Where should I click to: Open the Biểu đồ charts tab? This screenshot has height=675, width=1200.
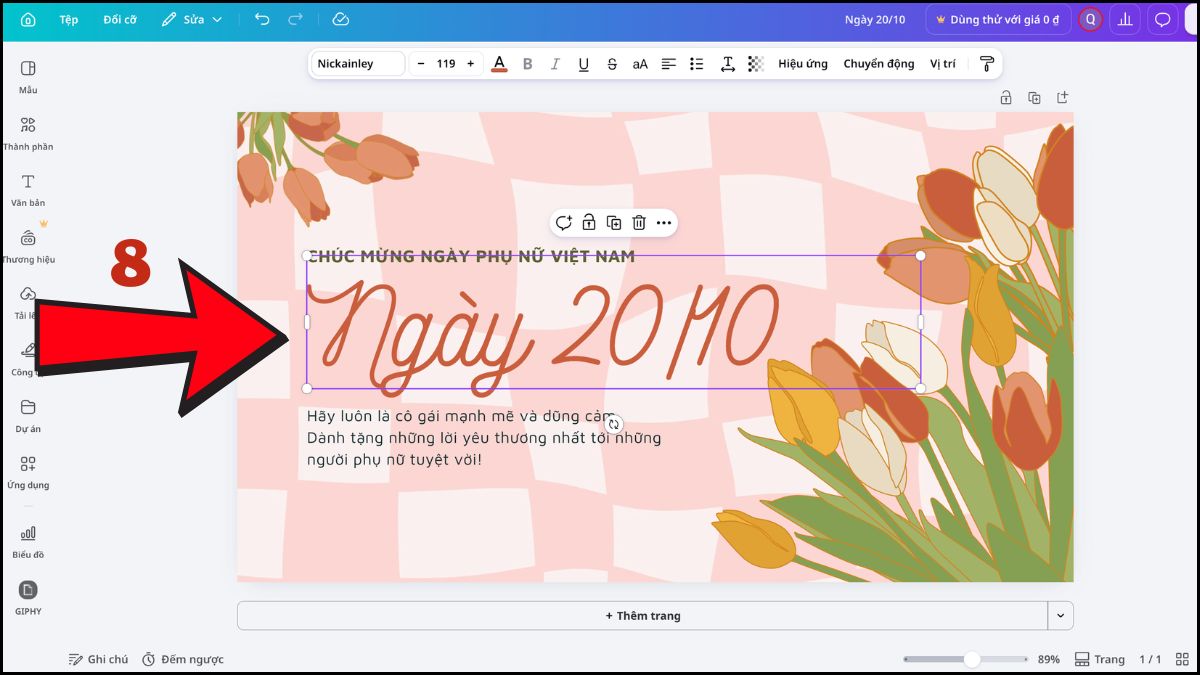click(x=28, y=542)
